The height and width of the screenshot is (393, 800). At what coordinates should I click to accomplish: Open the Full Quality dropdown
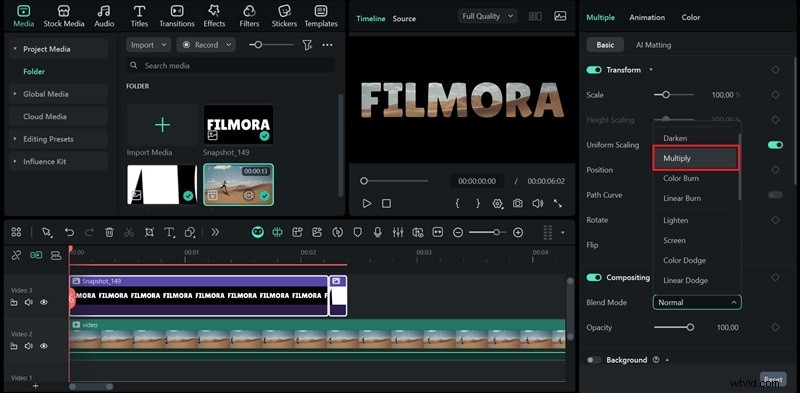[x=488, y=16]
